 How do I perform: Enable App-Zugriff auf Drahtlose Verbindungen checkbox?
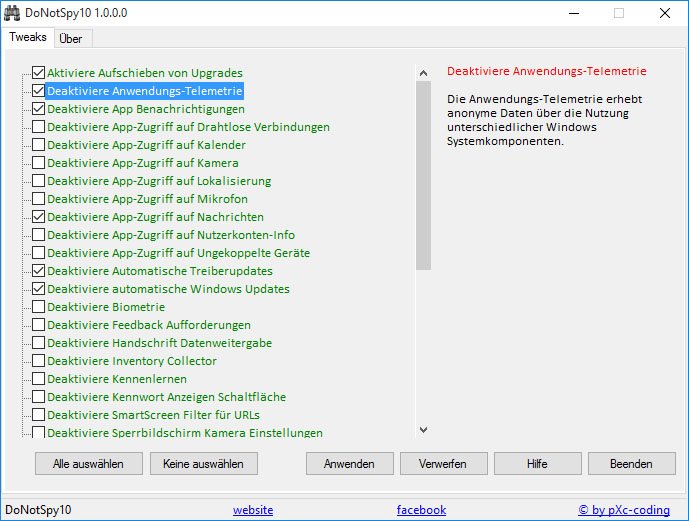click(x=39, y=127)
